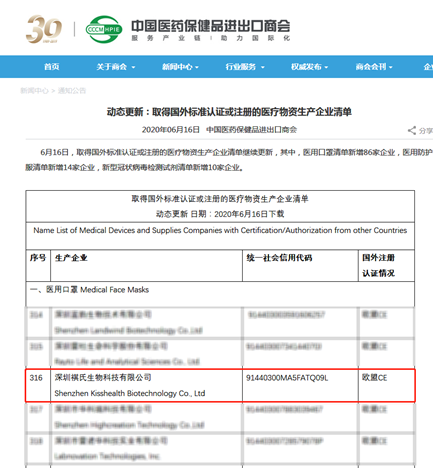Select row 316 Shenzhen Kisshealth Biotechnology

click(220, 385)
